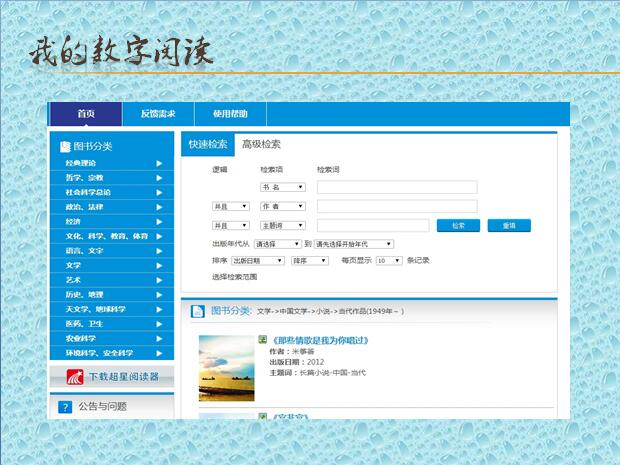Click the search term input next to 书名
The height and width of the screenshot is (465, 620).
pos(397,187)
